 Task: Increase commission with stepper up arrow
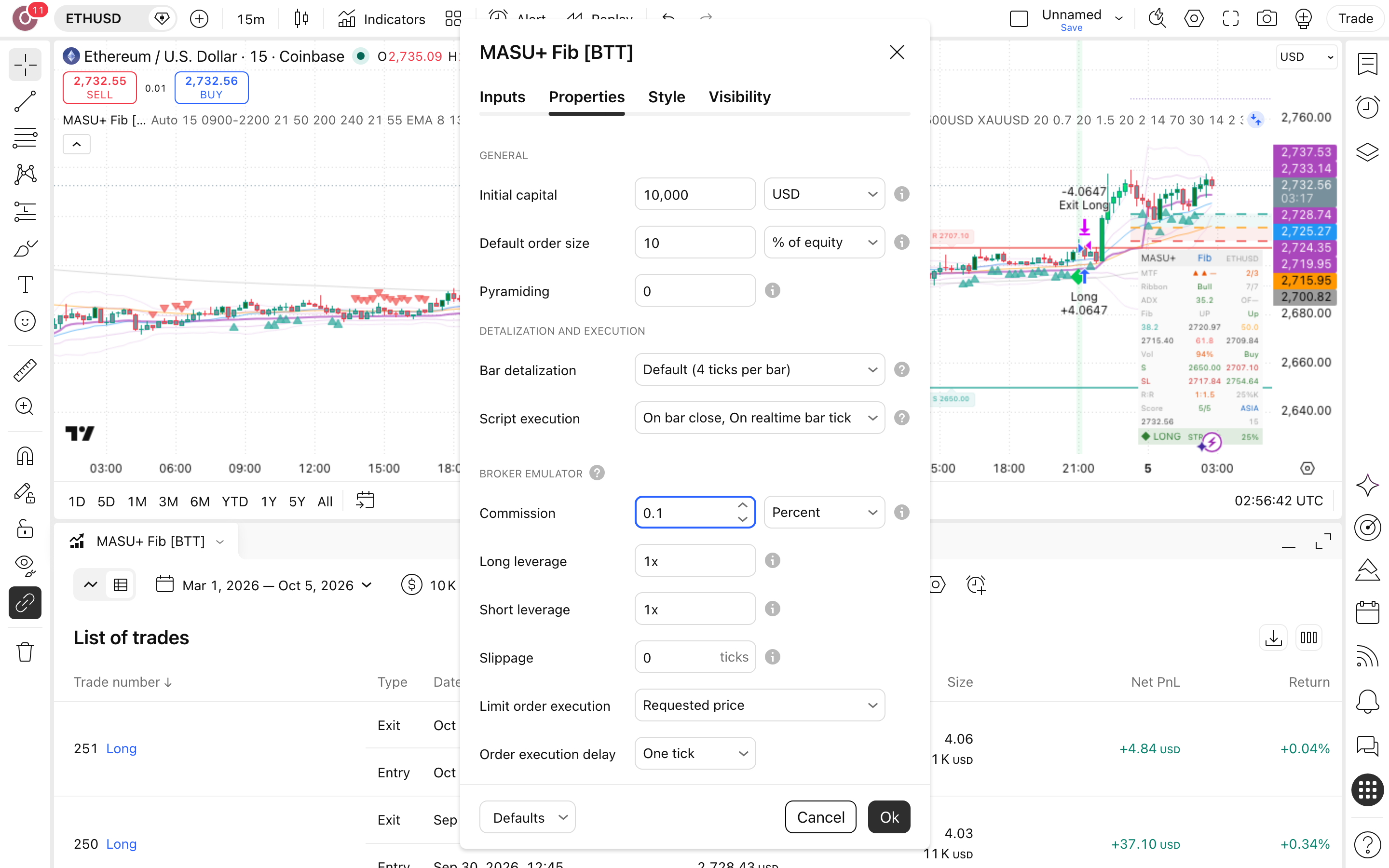(x=742, y=505)
